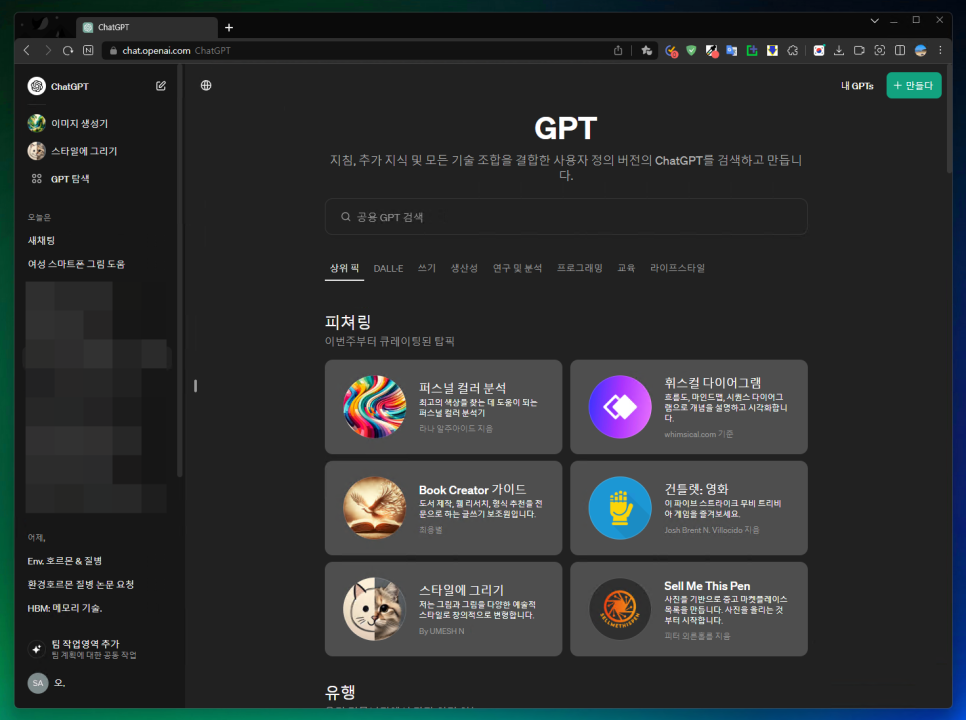The height and width of the screenshot is (720, 966).
Task: Bookmark the page with star icon
Action: coord(646,51)
